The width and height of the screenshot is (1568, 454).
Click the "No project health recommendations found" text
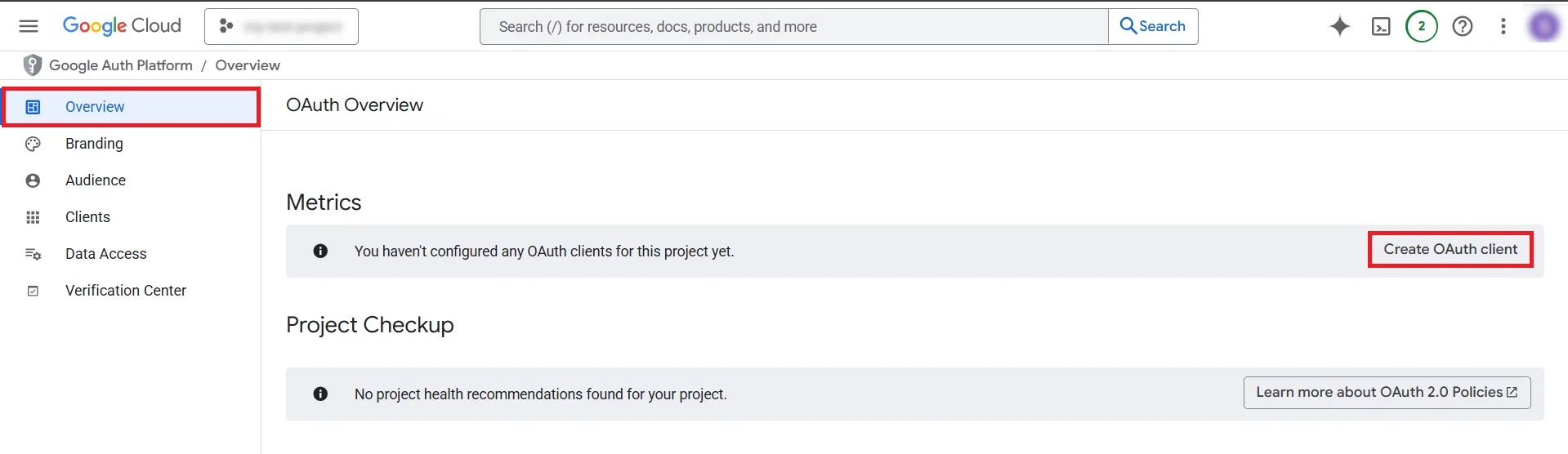coord(540,394)
